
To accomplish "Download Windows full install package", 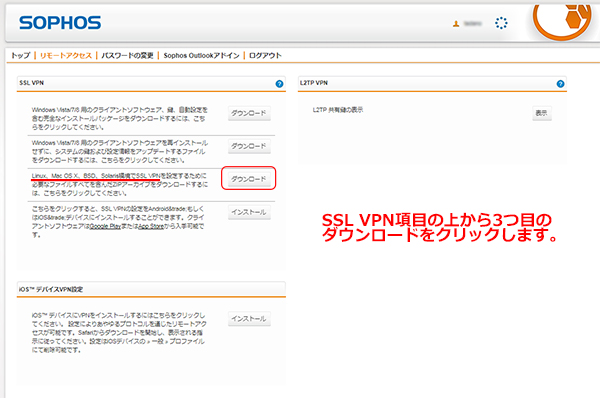I will click(x=249, y=113).
